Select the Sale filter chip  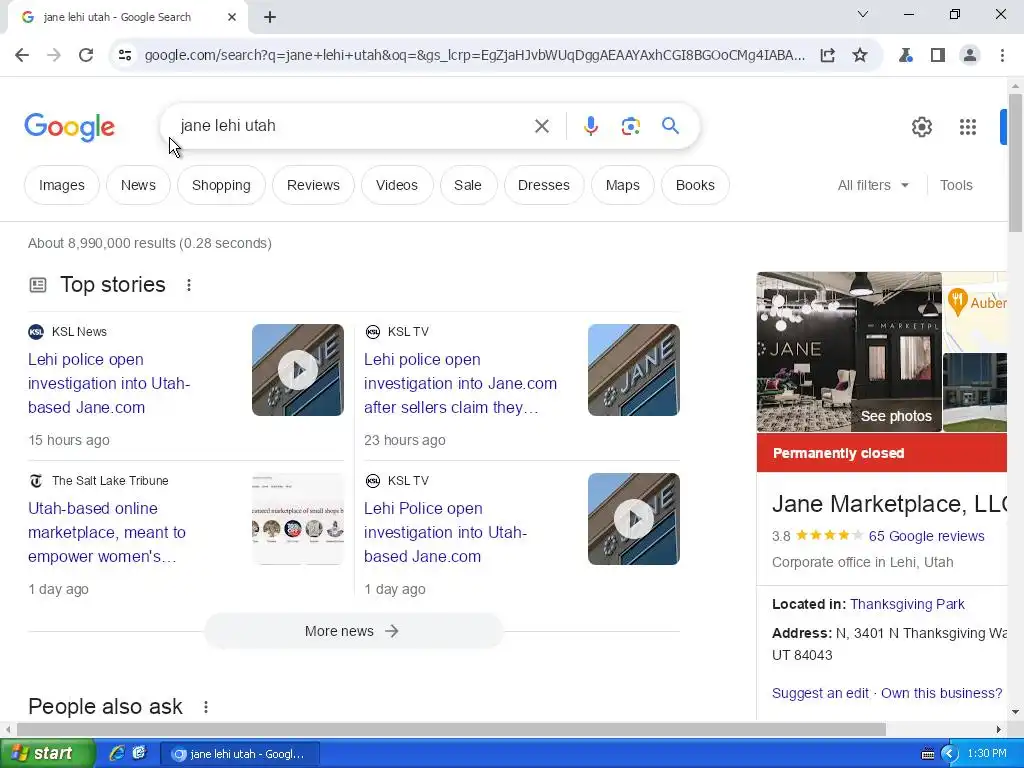pyautogui.click(x=468, y=185)
